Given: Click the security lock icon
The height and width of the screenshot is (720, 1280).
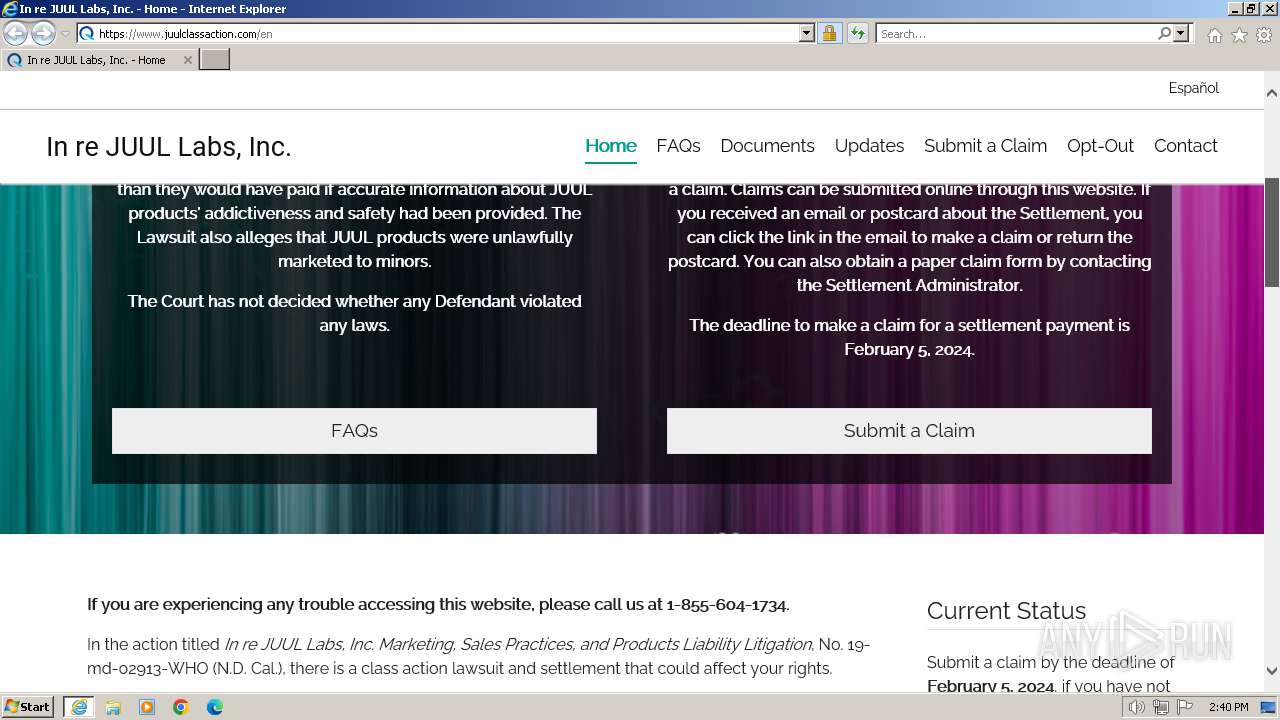Looking at the screenshot, I should [830, 33].
